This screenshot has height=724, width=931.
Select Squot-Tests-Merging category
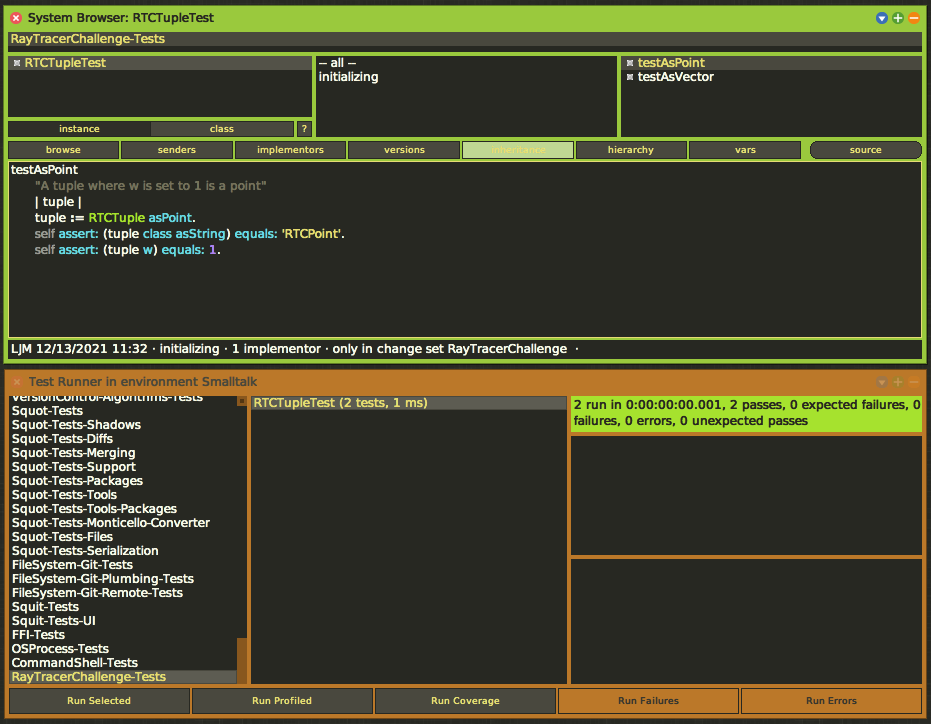123,453
